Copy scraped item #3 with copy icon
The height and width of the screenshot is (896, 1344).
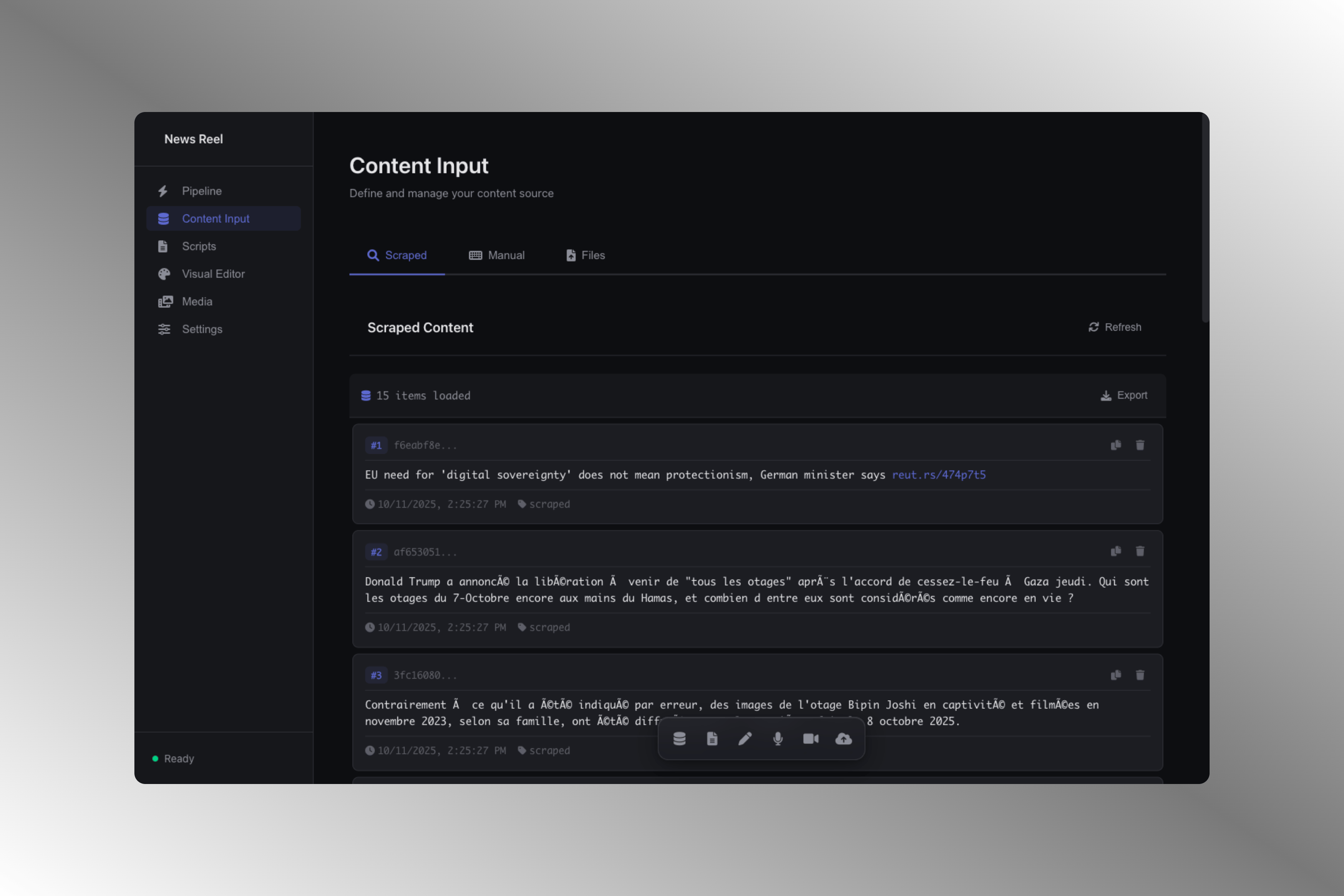[1115, 675]
